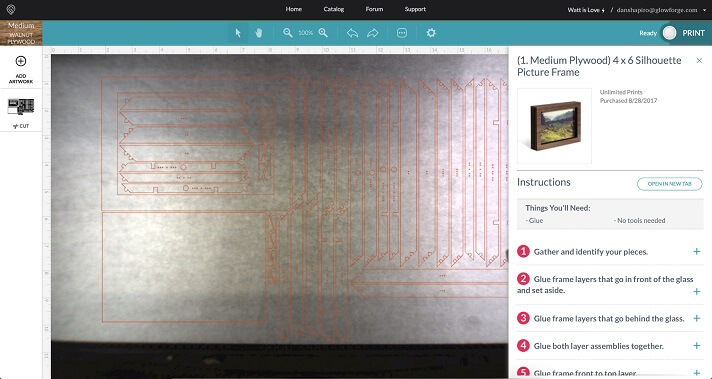Click the 100% zoom level
This screenshot has width=712, height=379.
click(x=305, y=33)
